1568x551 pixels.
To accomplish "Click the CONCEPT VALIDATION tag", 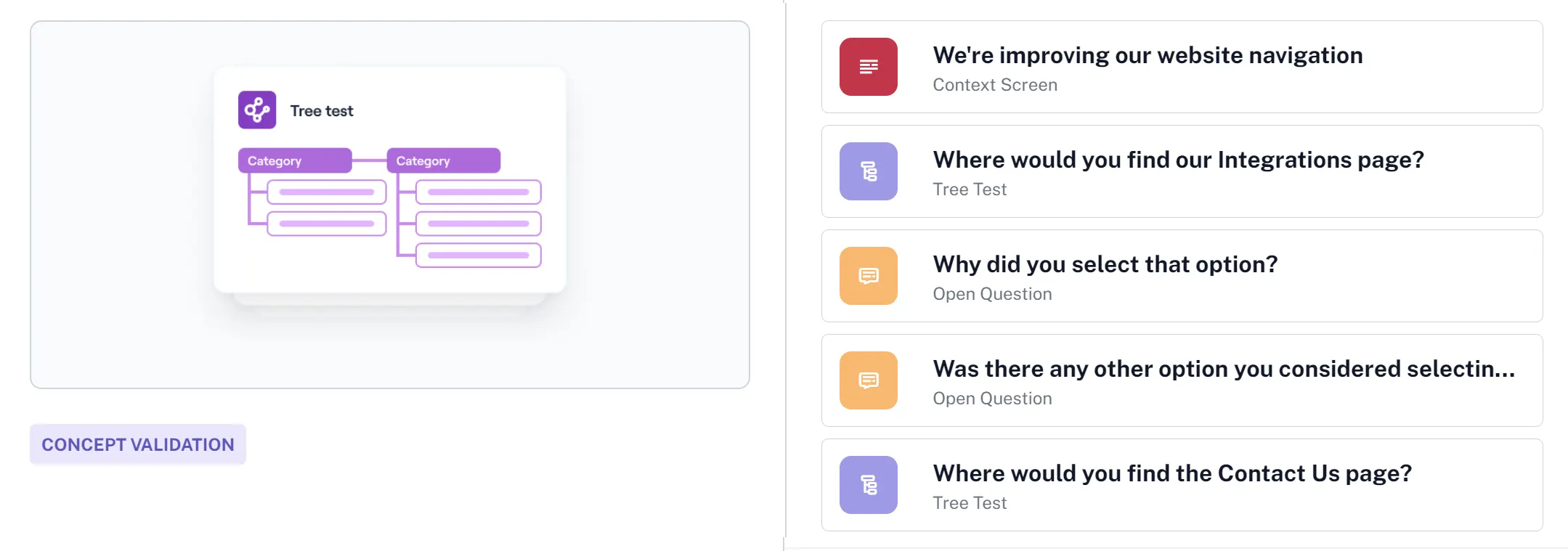I will 138,444.
